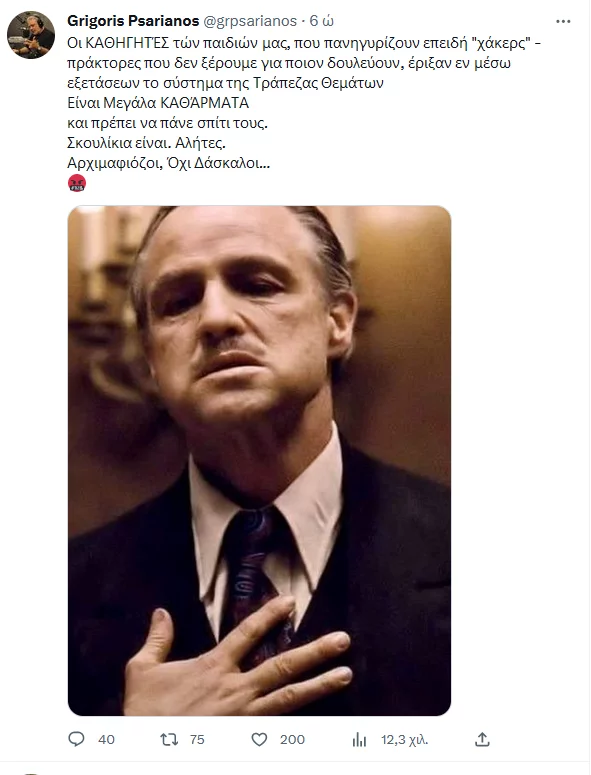
Task: Click the angry swearing face emoji
Action: [77, 183]
